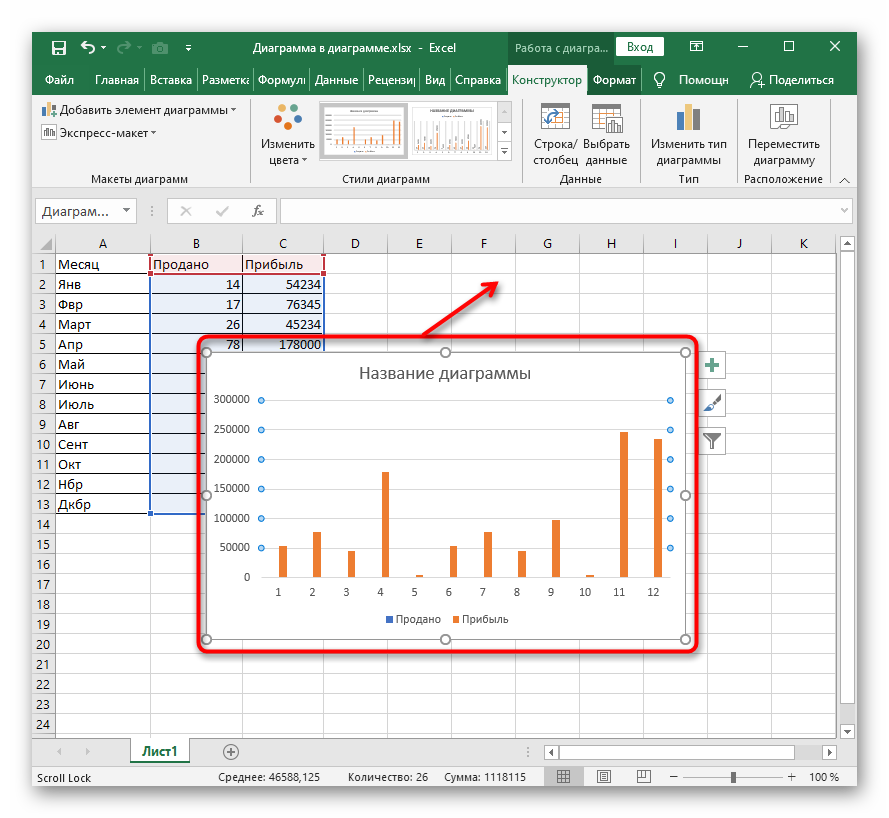Viewport: 889px width, 818px height.
Task: Expand the chart styles gallery
Action: tap(504, 151)
